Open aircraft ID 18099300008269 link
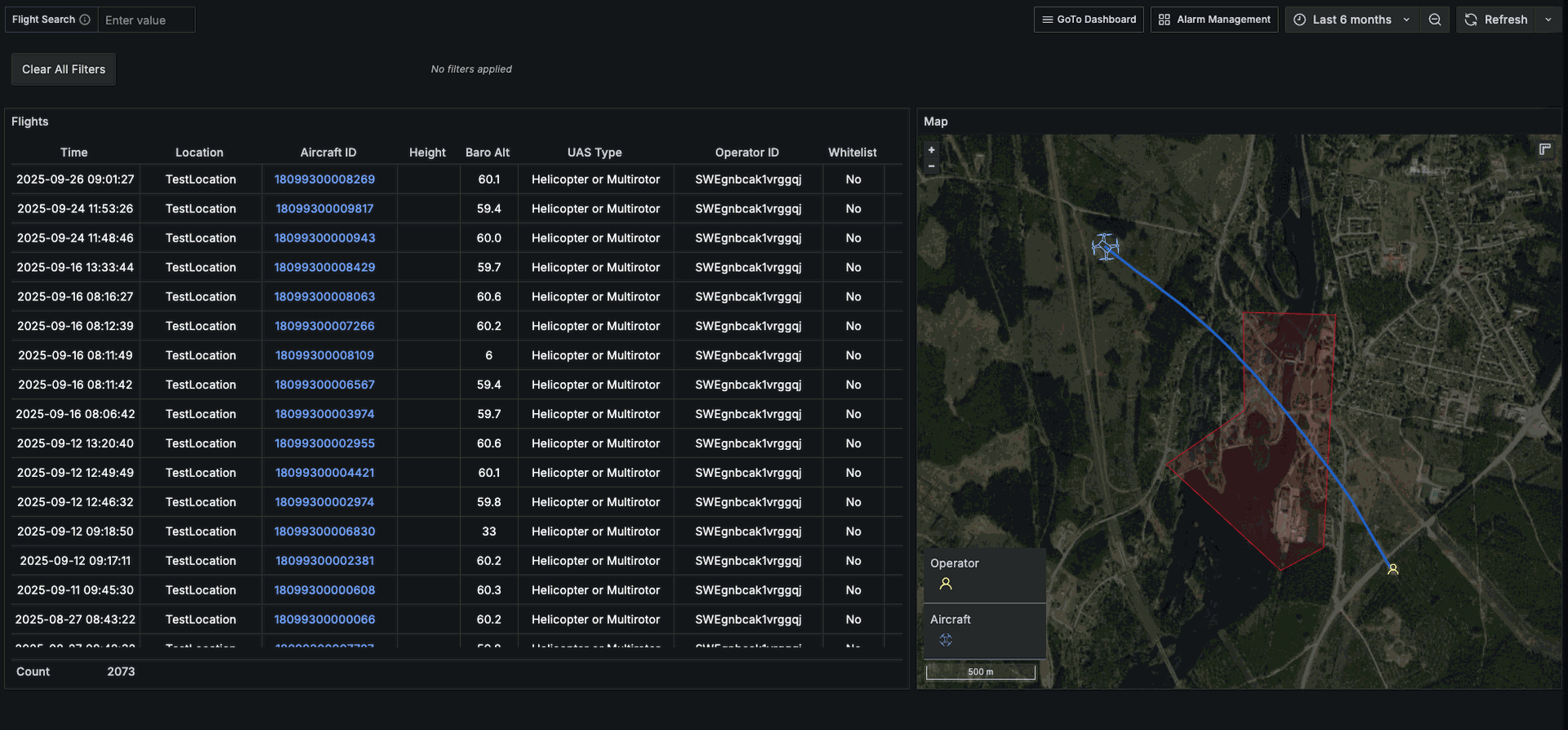The height and width of the screenshot is (730, 1568). tap(324, 180)
